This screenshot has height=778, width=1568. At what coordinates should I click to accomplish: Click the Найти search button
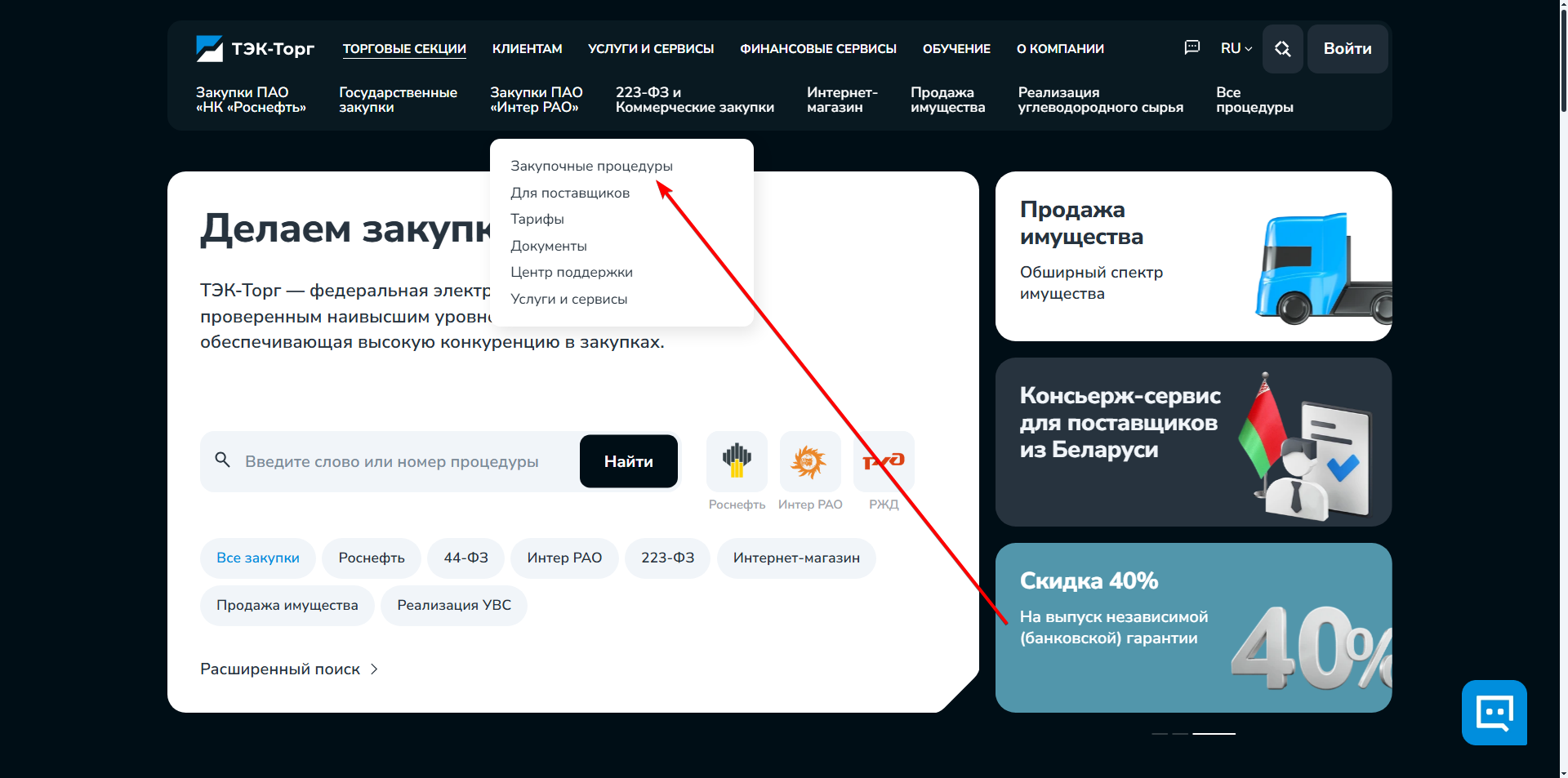[629, 461]
